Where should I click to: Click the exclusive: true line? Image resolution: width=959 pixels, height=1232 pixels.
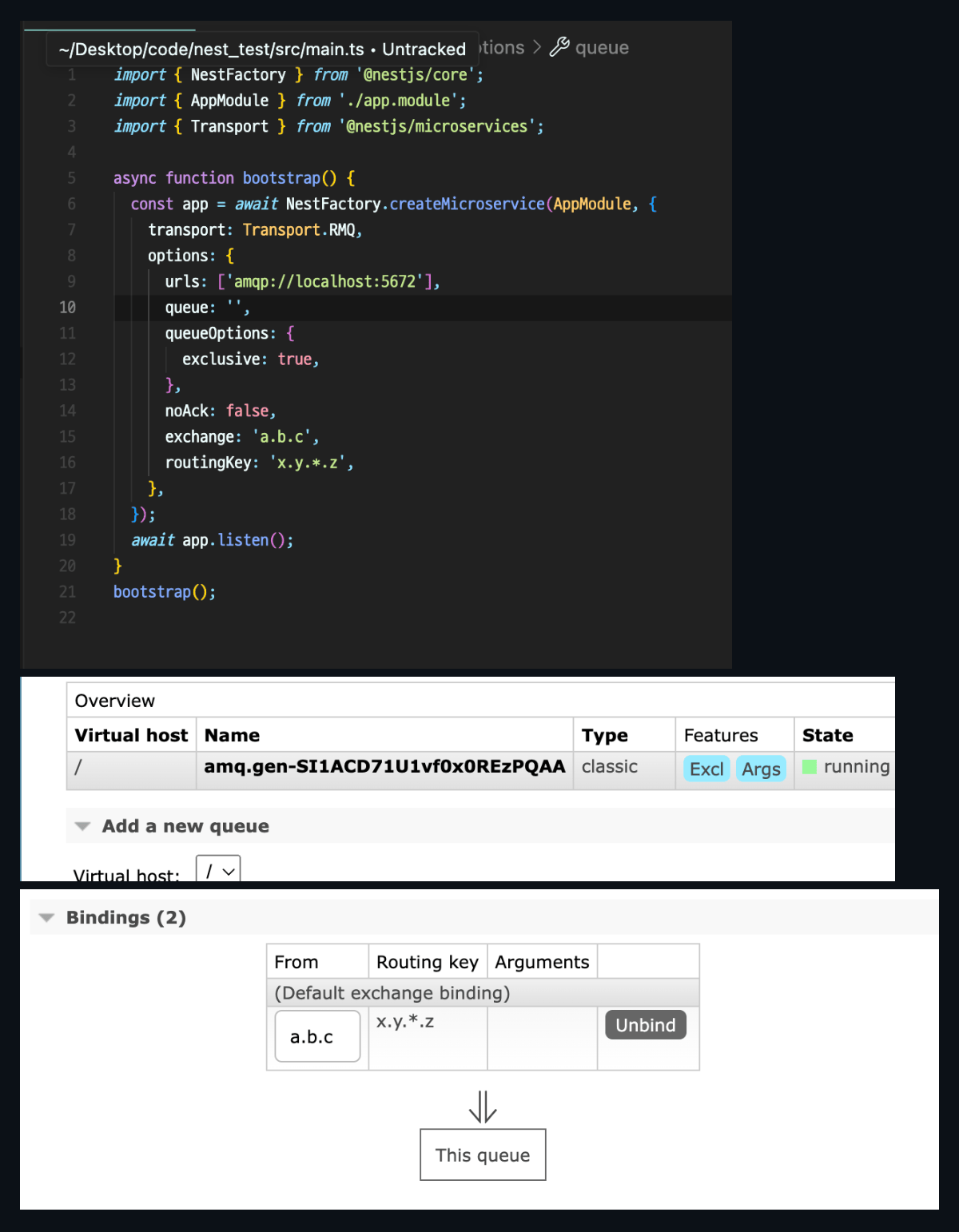[x=251, y=360]
